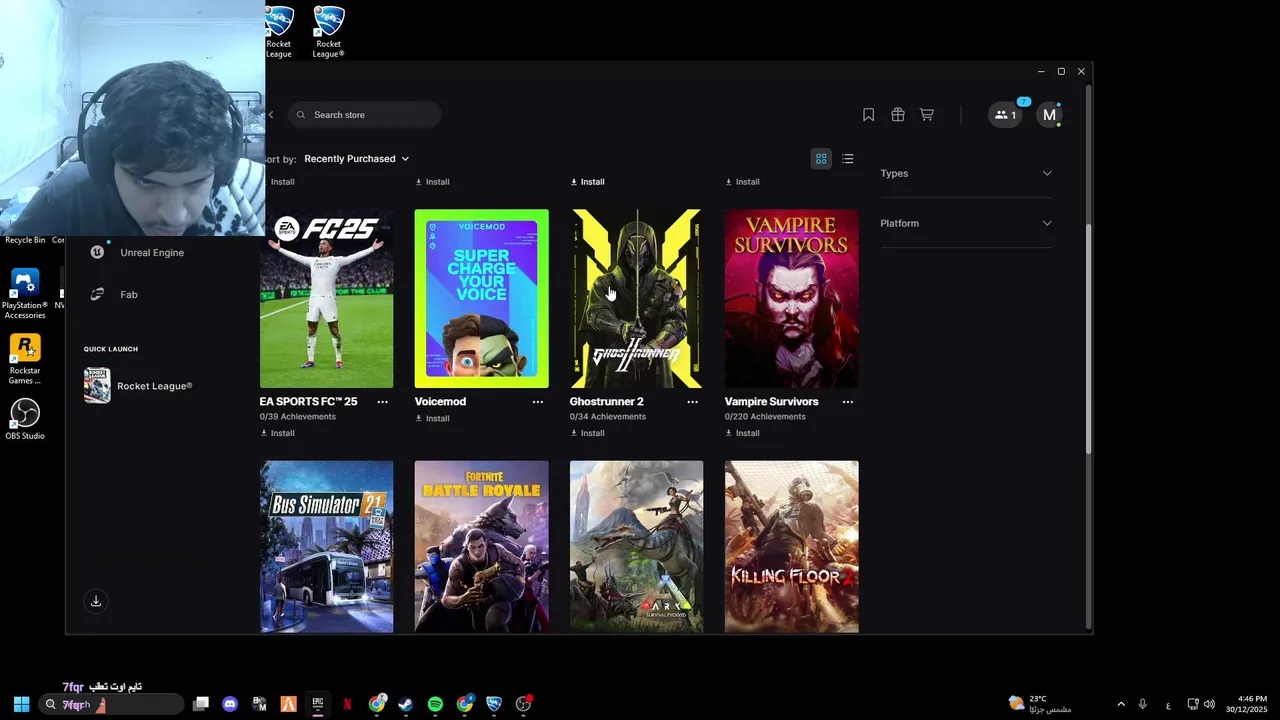Open the Rocket League® desktop shortcut
This screenshot has height=720, width=1280.
coord(329,32)
